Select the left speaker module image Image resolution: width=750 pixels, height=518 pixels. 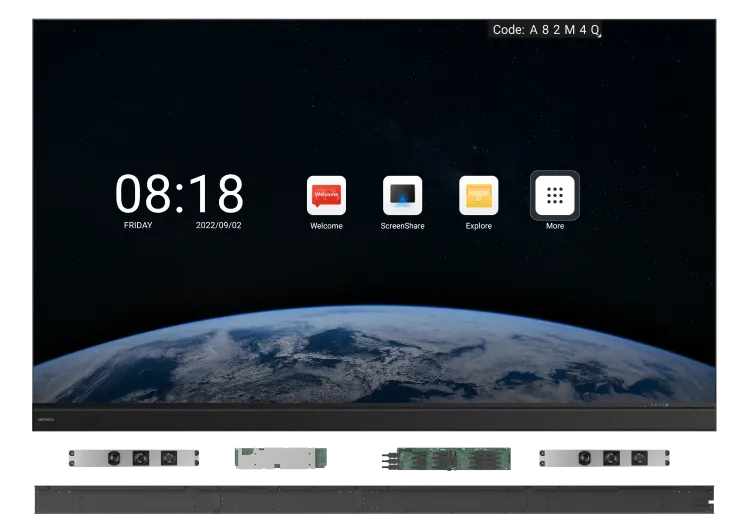134,458
